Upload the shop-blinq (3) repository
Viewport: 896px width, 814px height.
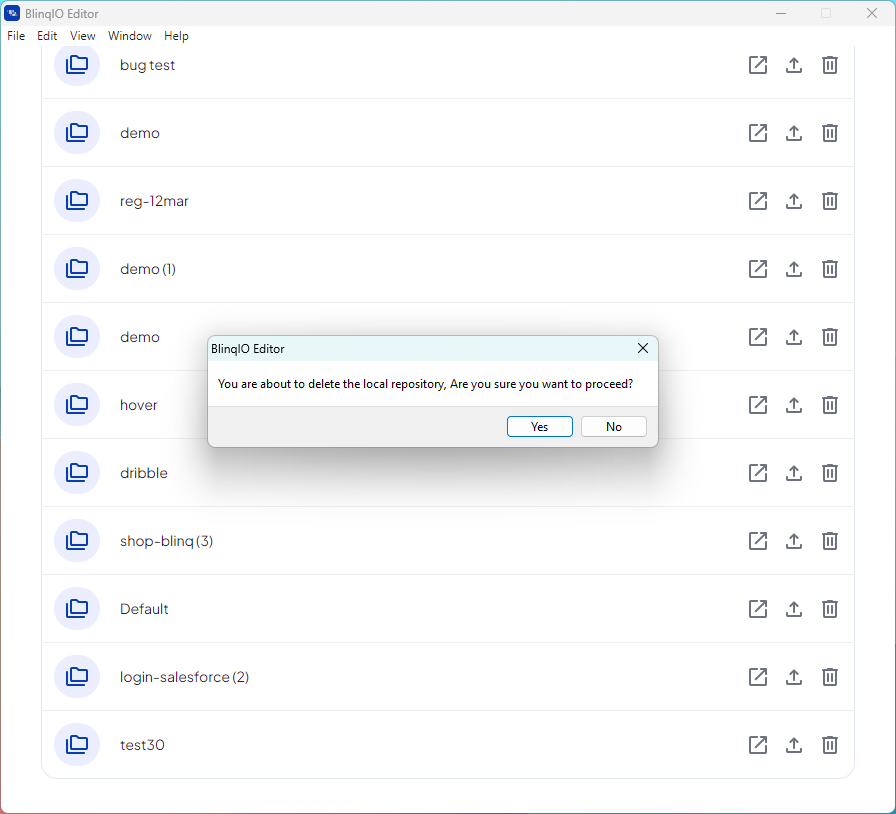pos(794,541)
